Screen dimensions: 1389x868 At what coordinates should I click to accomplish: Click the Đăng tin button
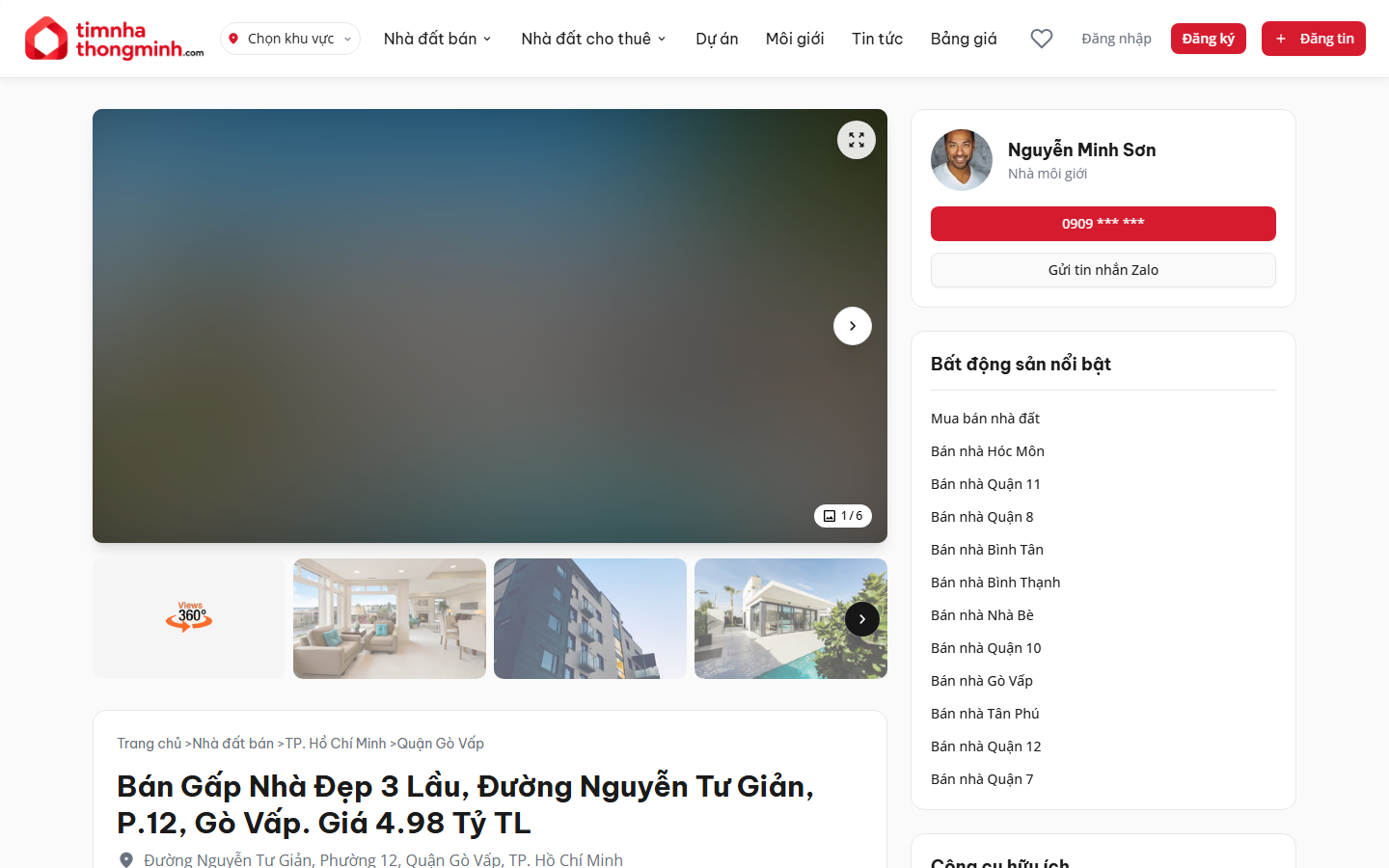(x=1314, y=39)
